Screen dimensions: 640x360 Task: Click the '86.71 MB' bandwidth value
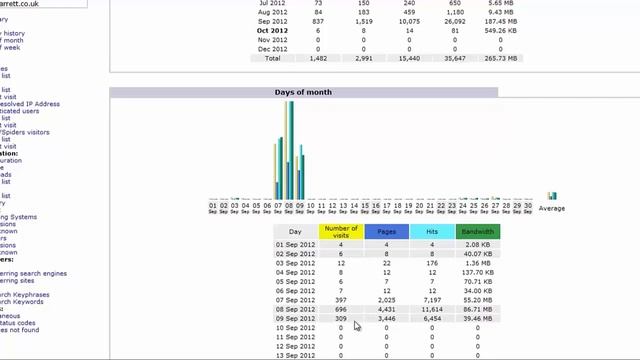(x=478, y=309)
